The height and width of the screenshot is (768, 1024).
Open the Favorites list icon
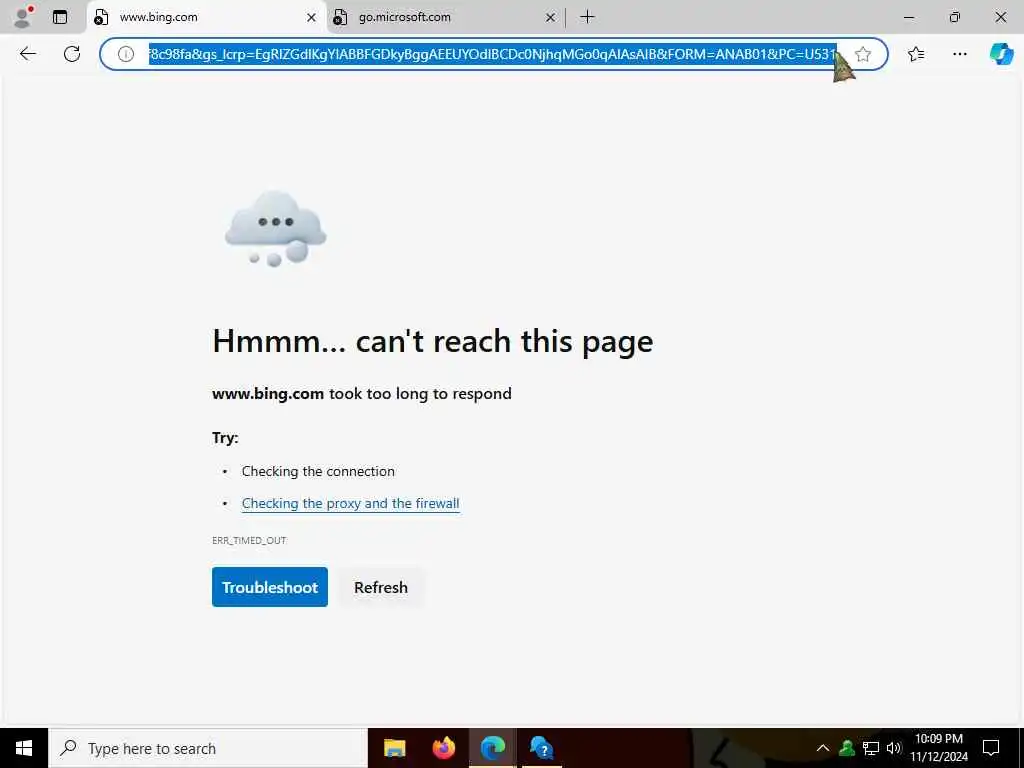916,54
